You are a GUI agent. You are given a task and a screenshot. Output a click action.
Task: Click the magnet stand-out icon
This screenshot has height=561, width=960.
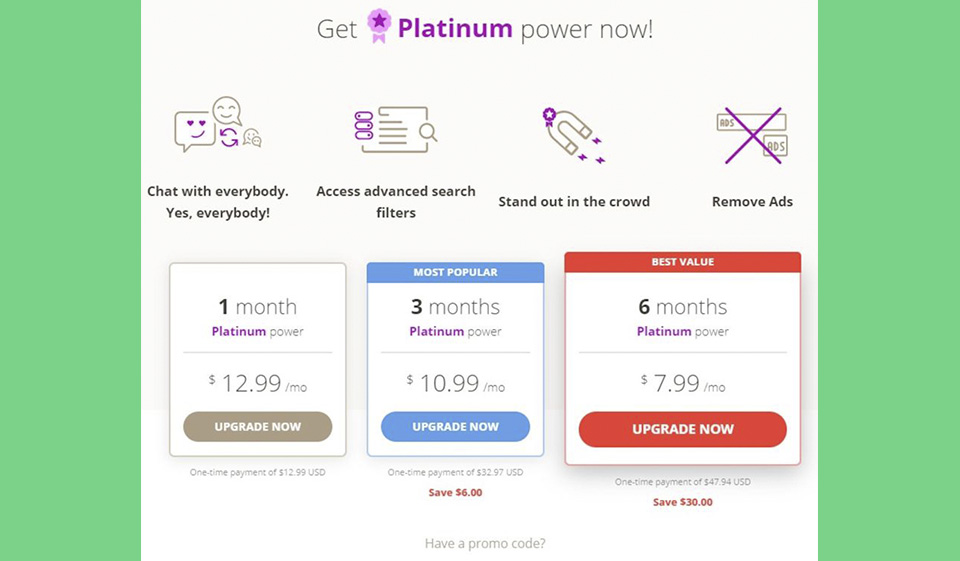(574, 135)
